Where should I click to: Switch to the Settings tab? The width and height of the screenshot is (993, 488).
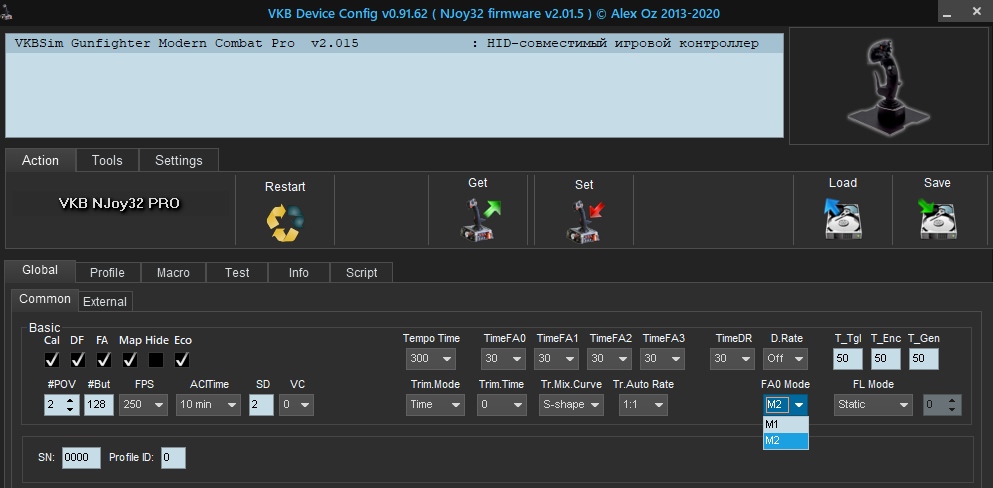tap(179, 161)
